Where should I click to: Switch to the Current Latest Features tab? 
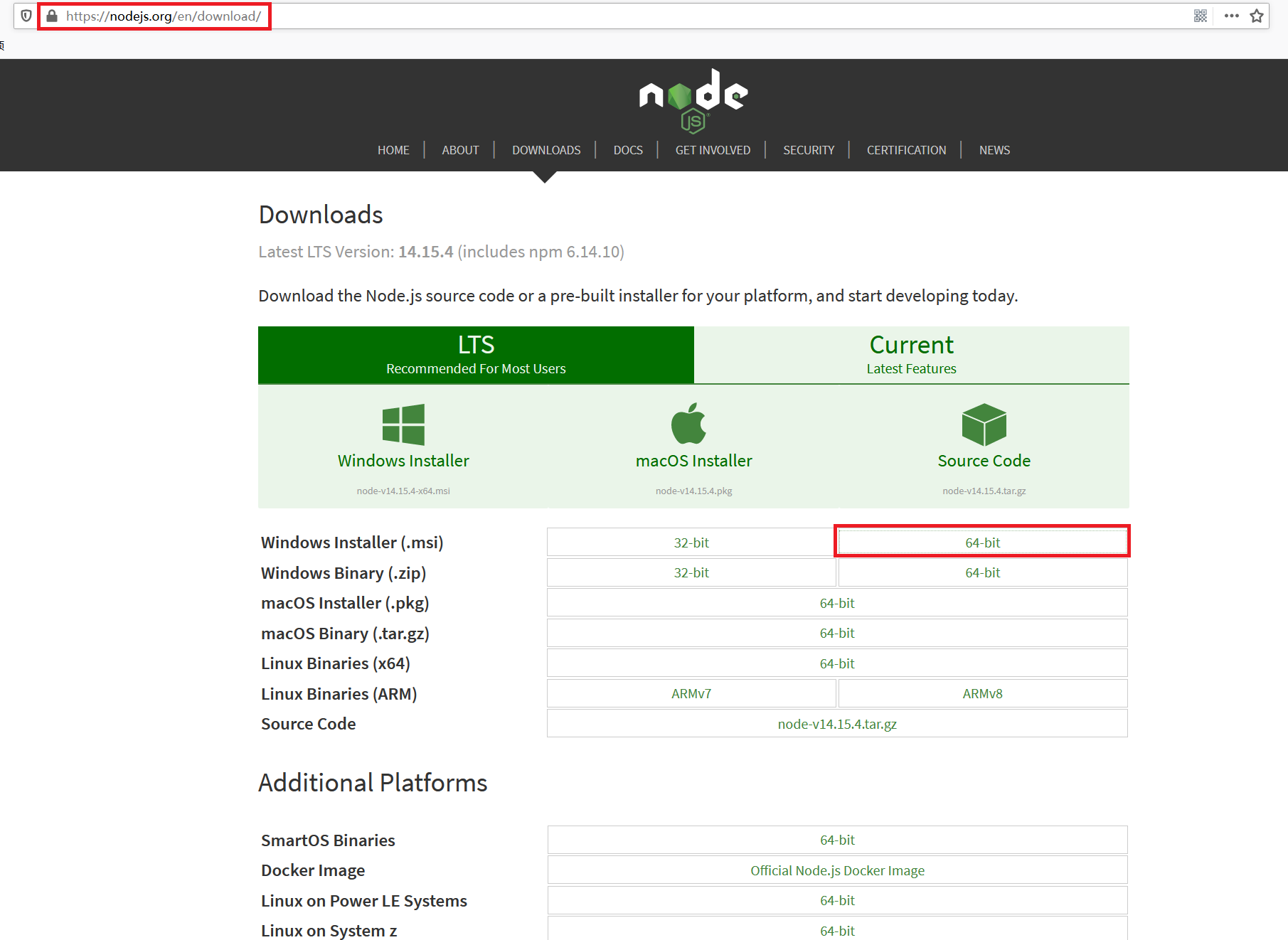click(x=912, y=355)
